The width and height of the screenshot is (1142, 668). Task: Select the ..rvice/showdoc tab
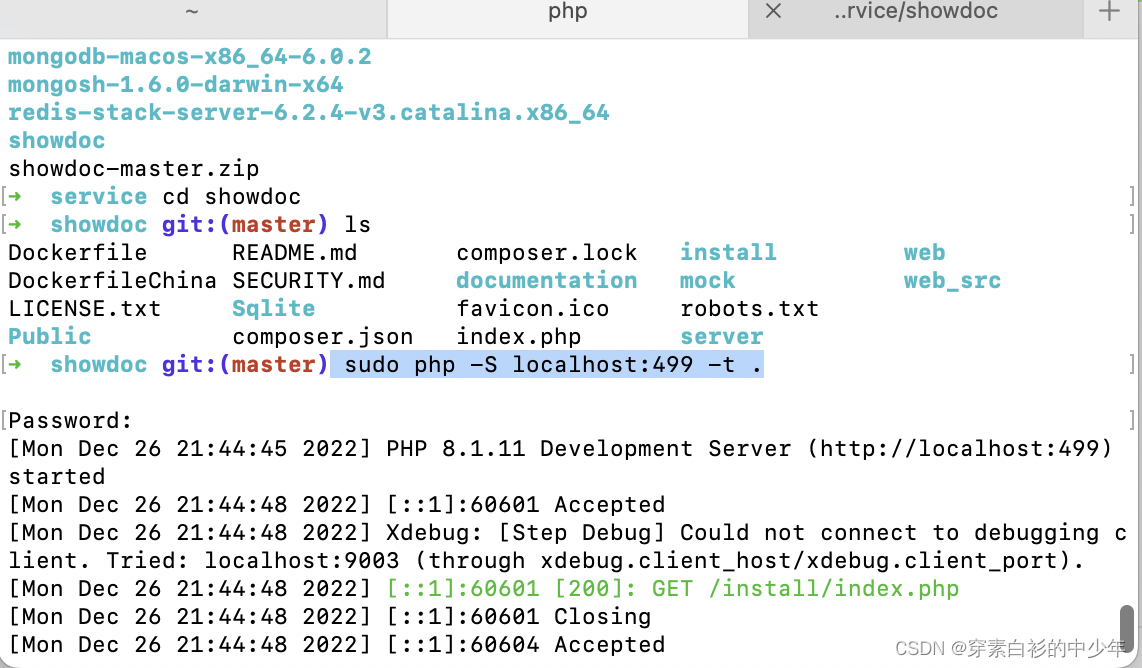[x=915, y=12]
